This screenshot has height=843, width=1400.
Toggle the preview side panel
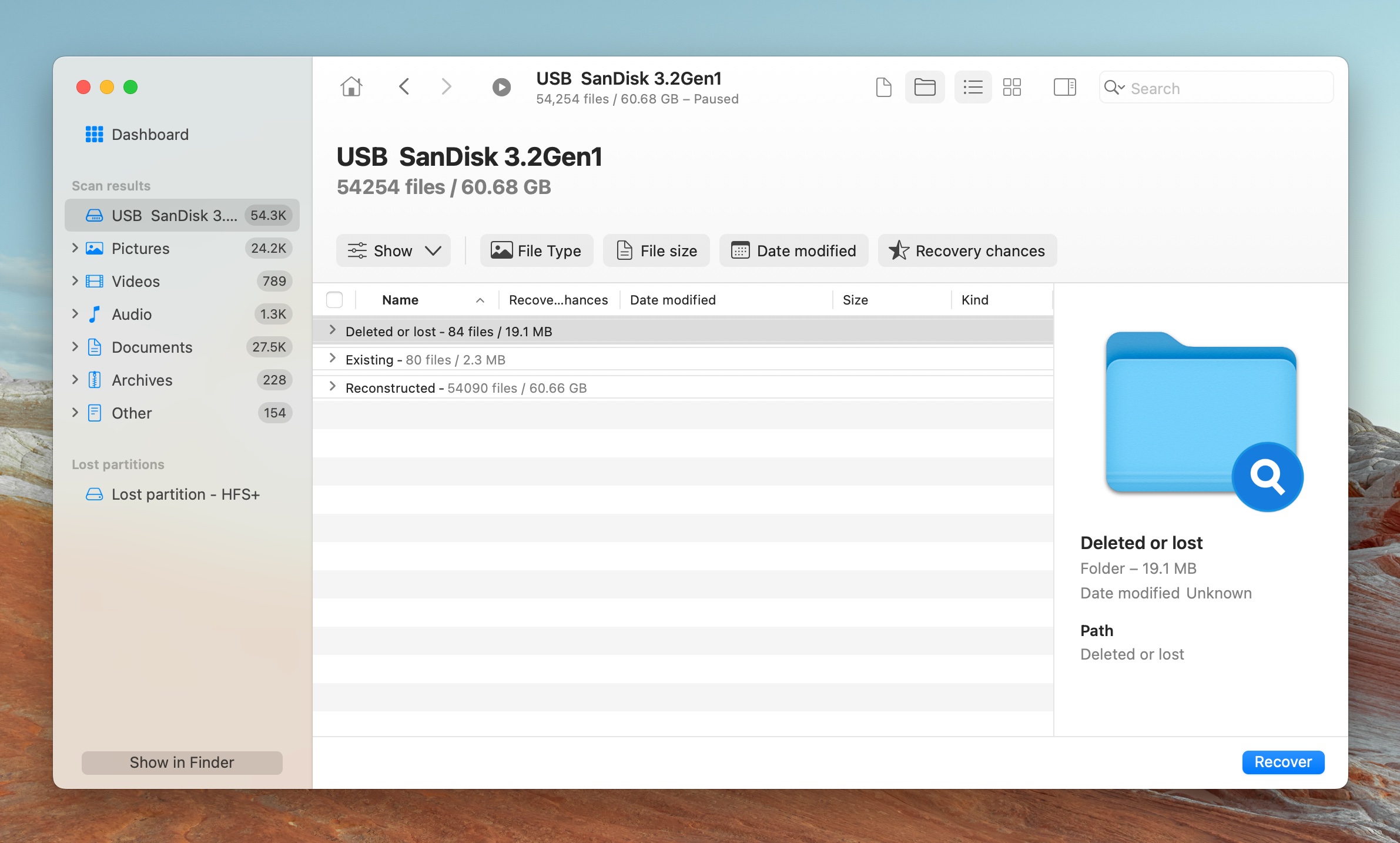coord(1064,88)
